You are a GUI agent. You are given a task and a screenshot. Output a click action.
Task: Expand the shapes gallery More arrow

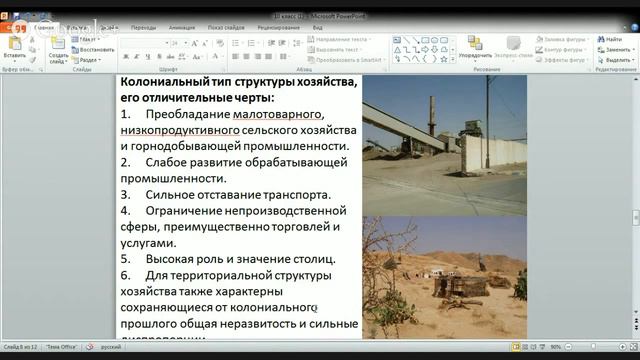[x=453, y=60]
